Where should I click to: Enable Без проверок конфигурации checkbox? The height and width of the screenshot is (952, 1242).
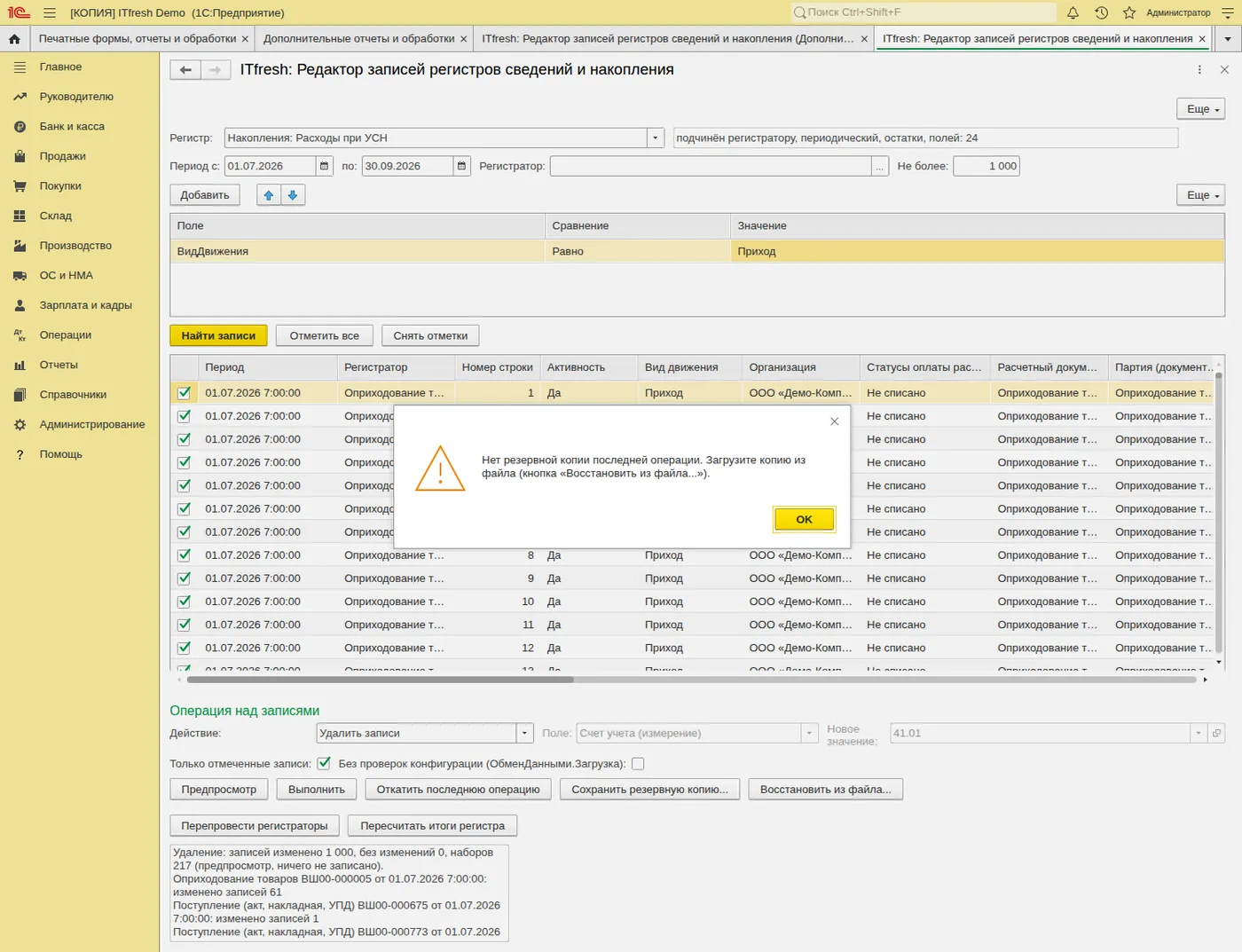click(x=638, y=764)
